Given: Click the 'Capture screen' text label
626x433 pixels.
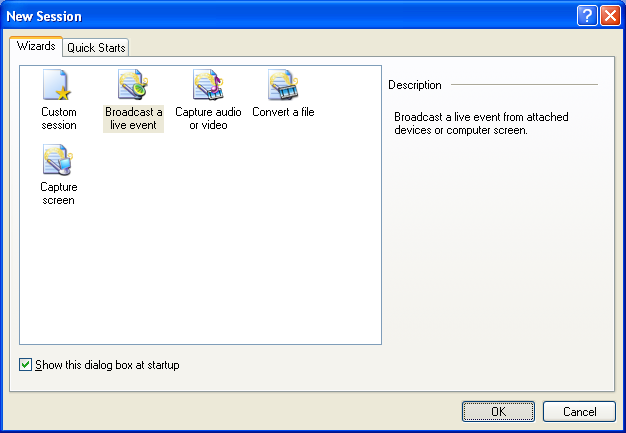Looking at the screenshot, I should (59, 194).
